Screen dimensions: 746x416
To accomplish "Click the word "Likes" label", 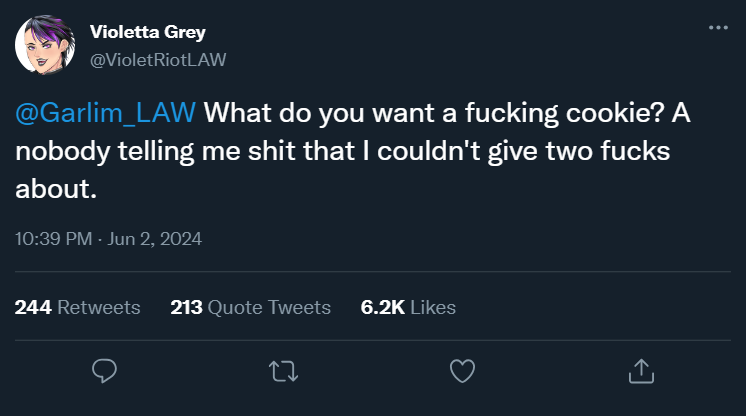I will point(433,307).
